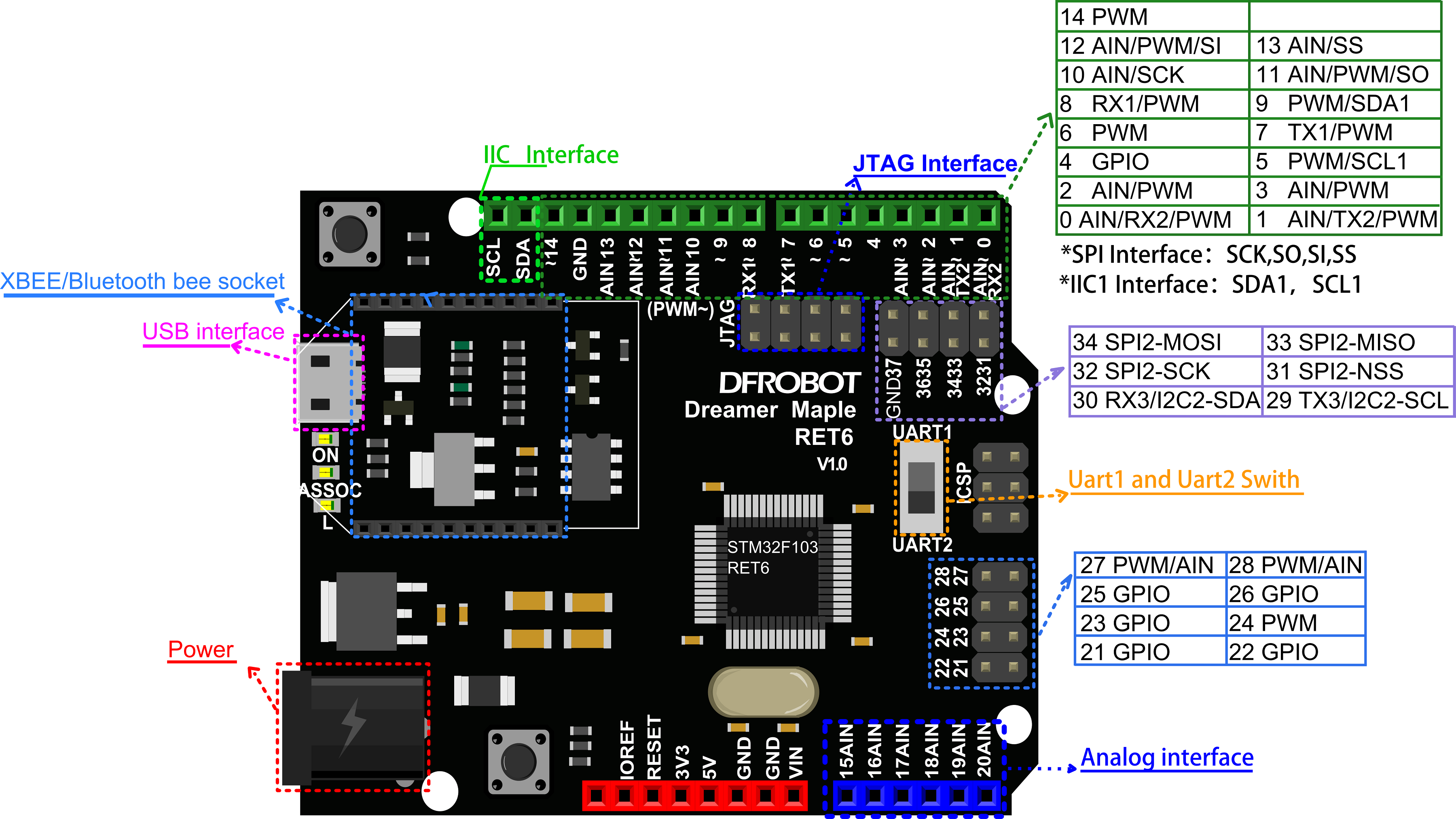The image size is (1456, 819).
Task: Click the ON indicator LED
Action: (x=325, y=438)
